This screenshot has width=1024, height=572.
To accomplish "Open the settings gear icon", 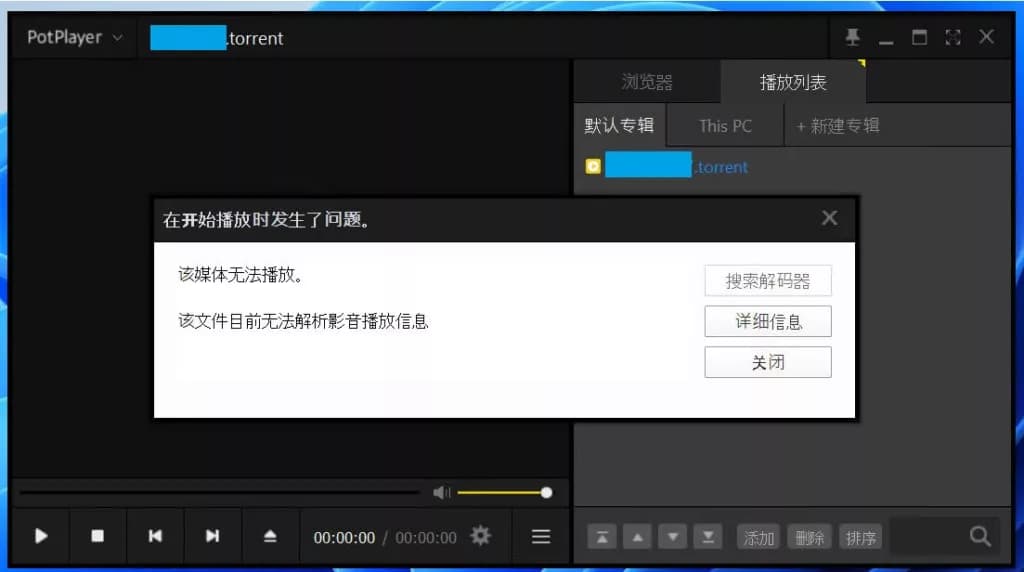I will coord(481,536).
